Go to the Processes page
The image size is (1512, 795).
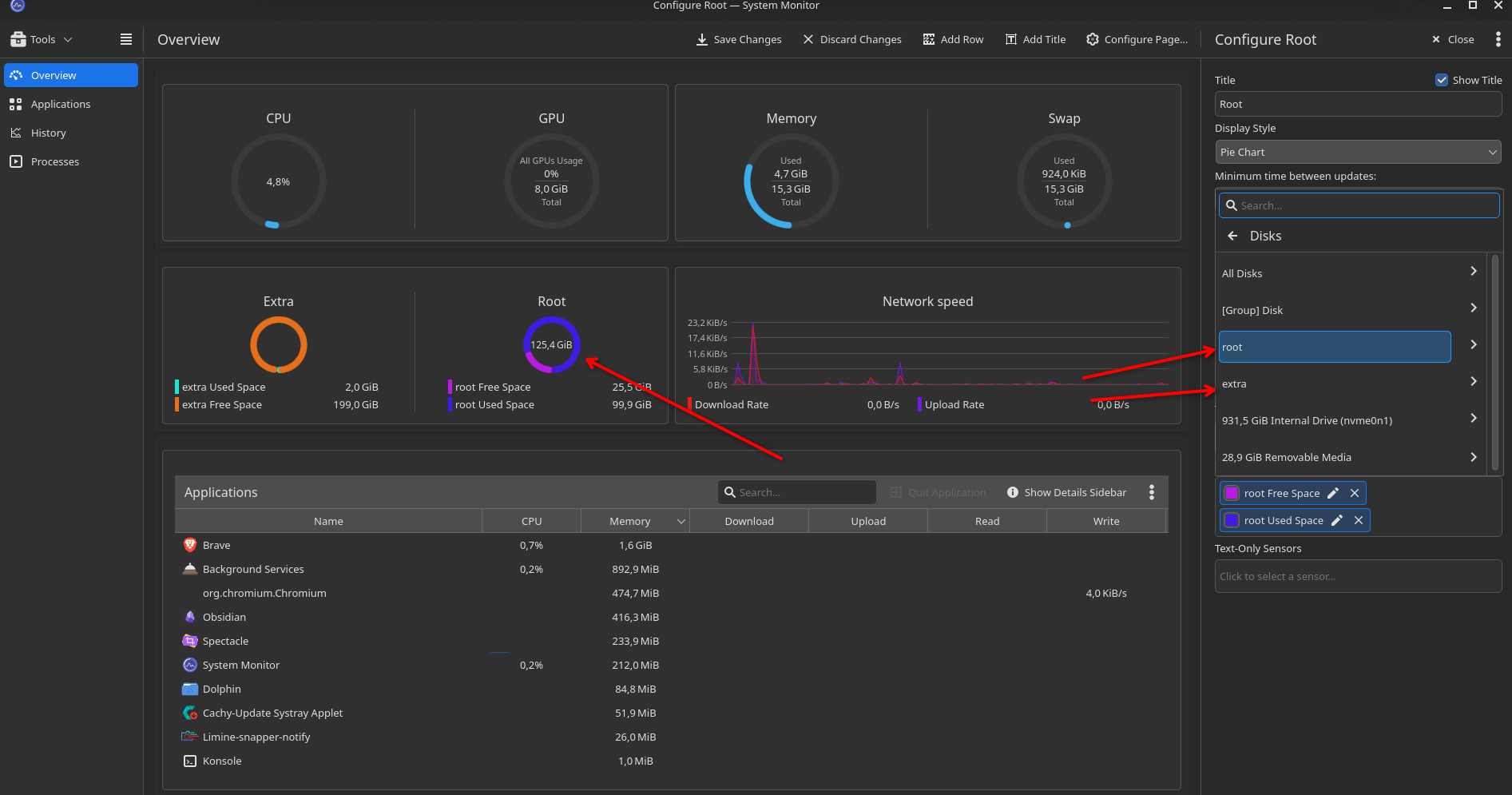tap(71, 161)
